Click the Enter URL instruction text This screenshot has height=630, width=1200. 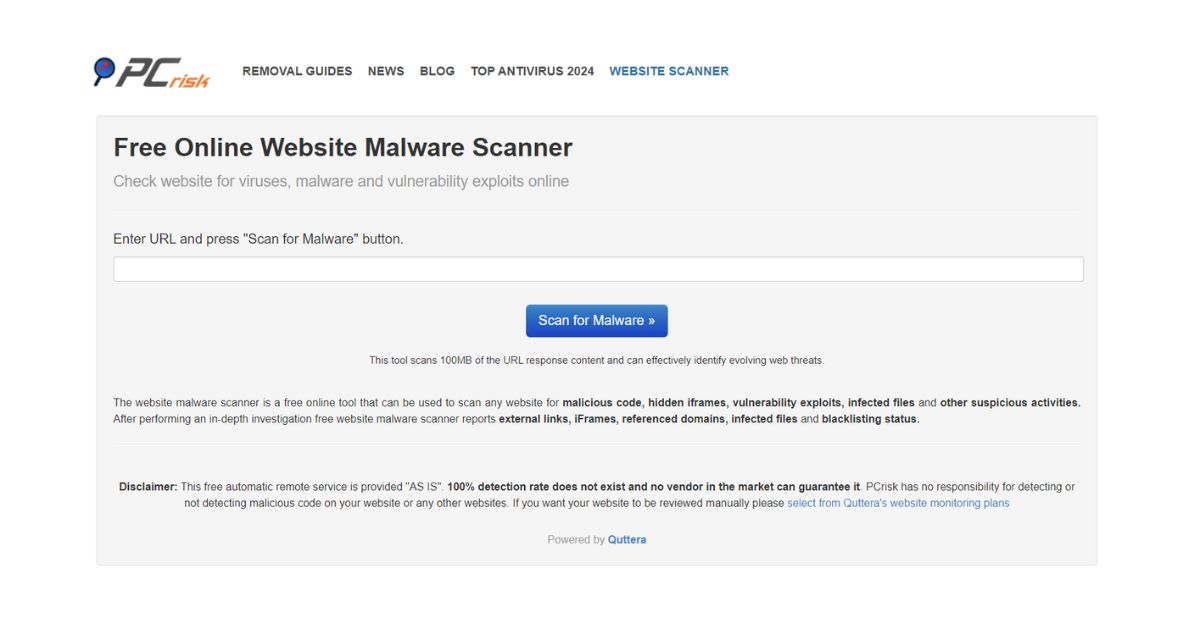click(x=258, y=238)
